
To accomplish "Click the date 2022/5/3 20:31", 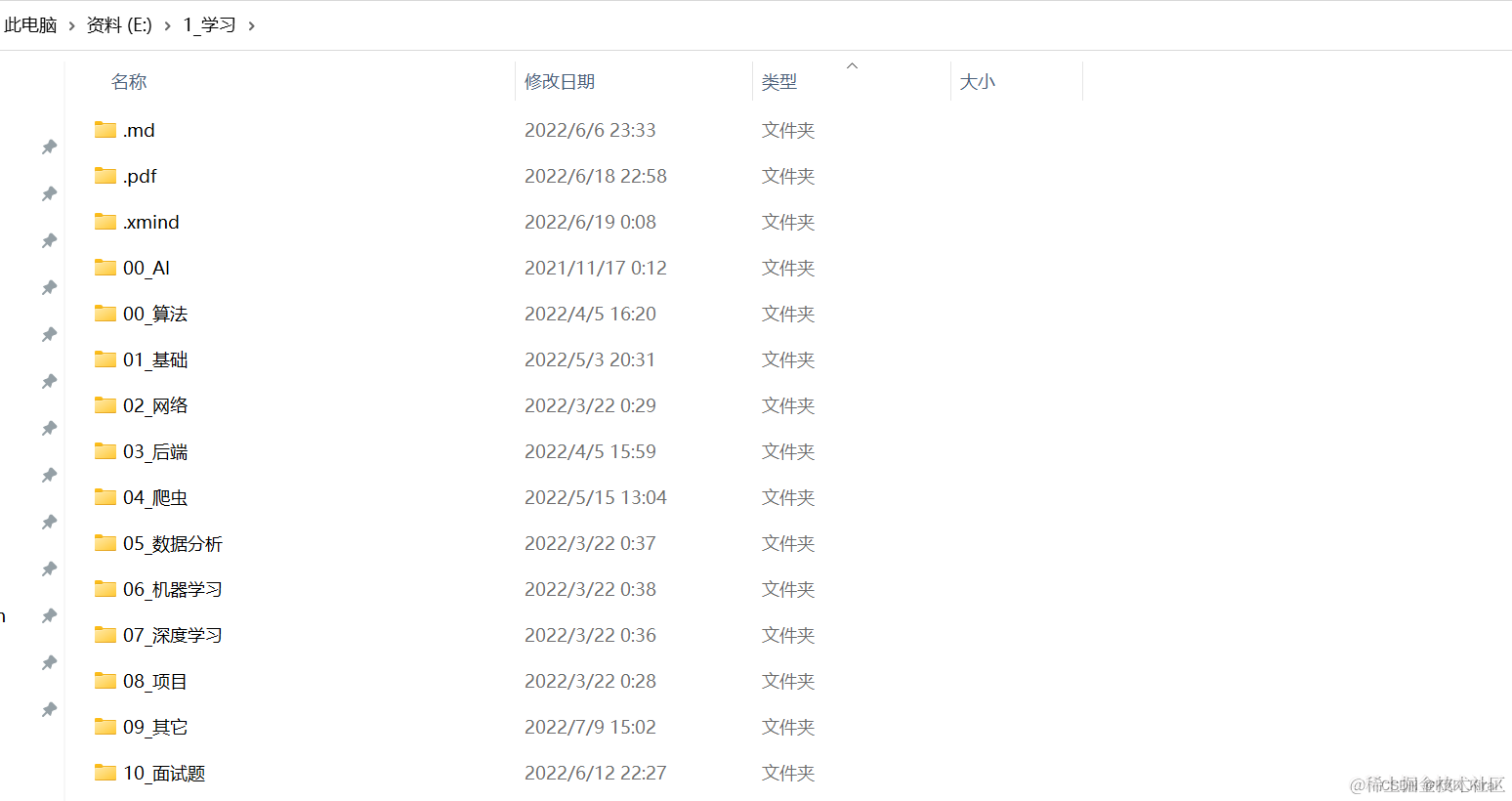I will click(x=590, y=360).
